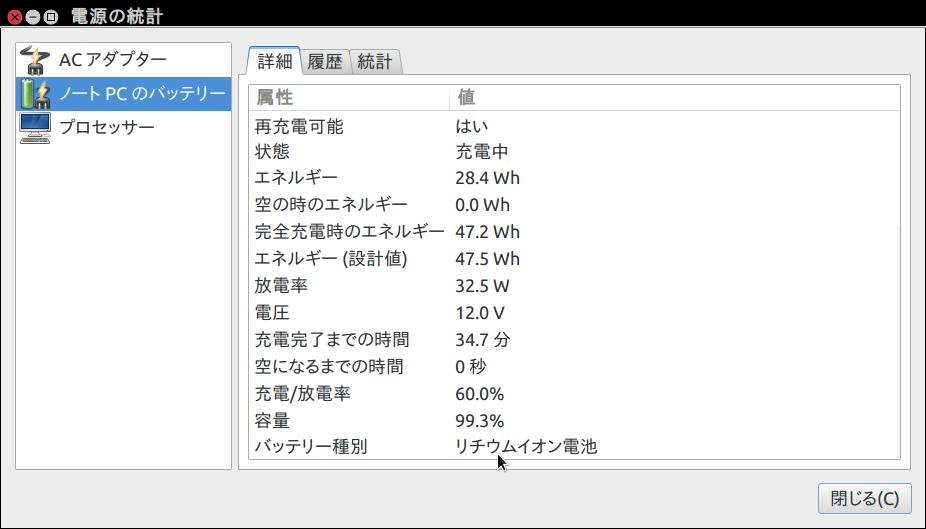Minimize the 電源の統計 window
The width and height of the screenshot is (926, 529).
[33, 17]
